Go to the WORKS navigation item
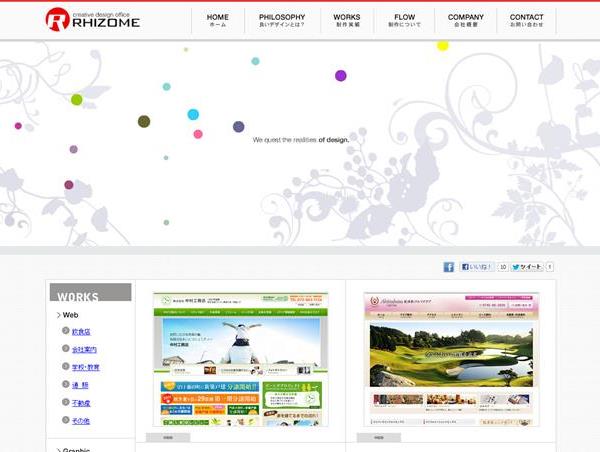 coord(347,20)
